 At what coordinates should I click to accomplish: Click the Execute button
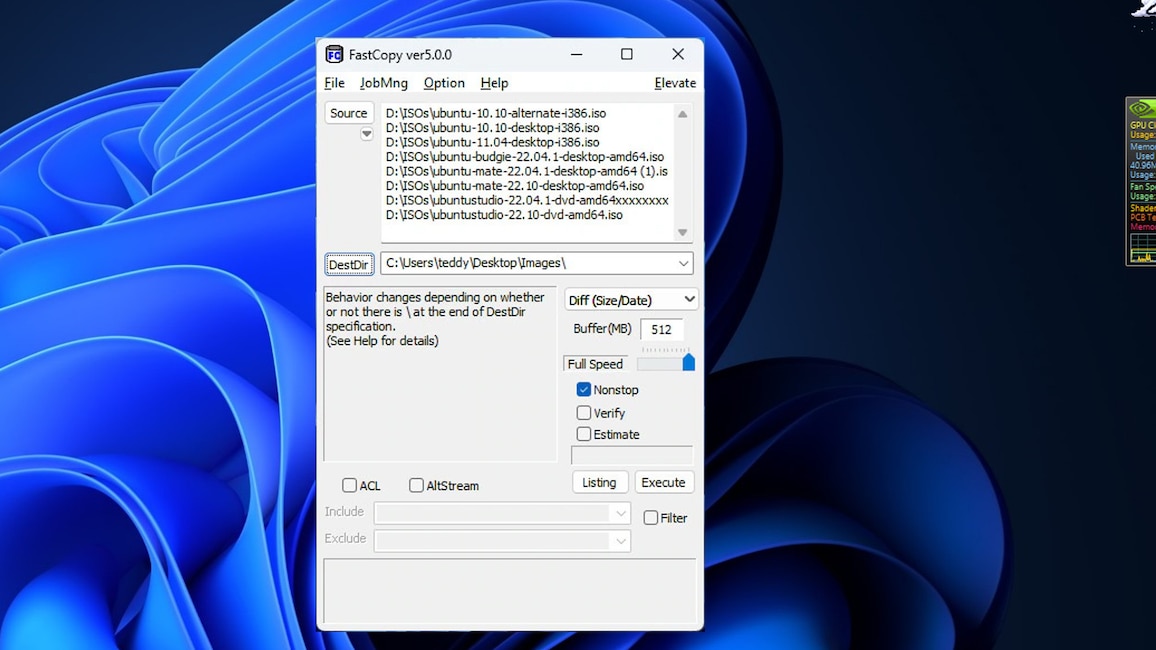(664, 483)
